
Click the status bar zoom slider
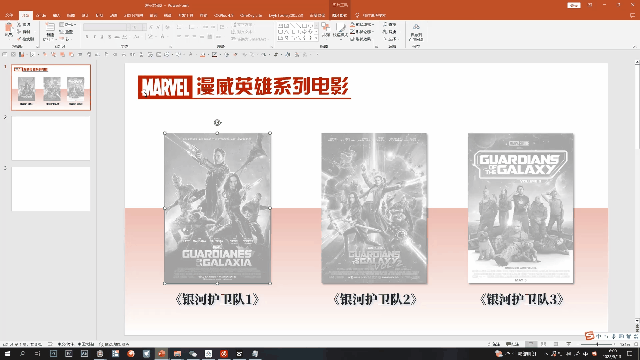[x=597, y=344]
